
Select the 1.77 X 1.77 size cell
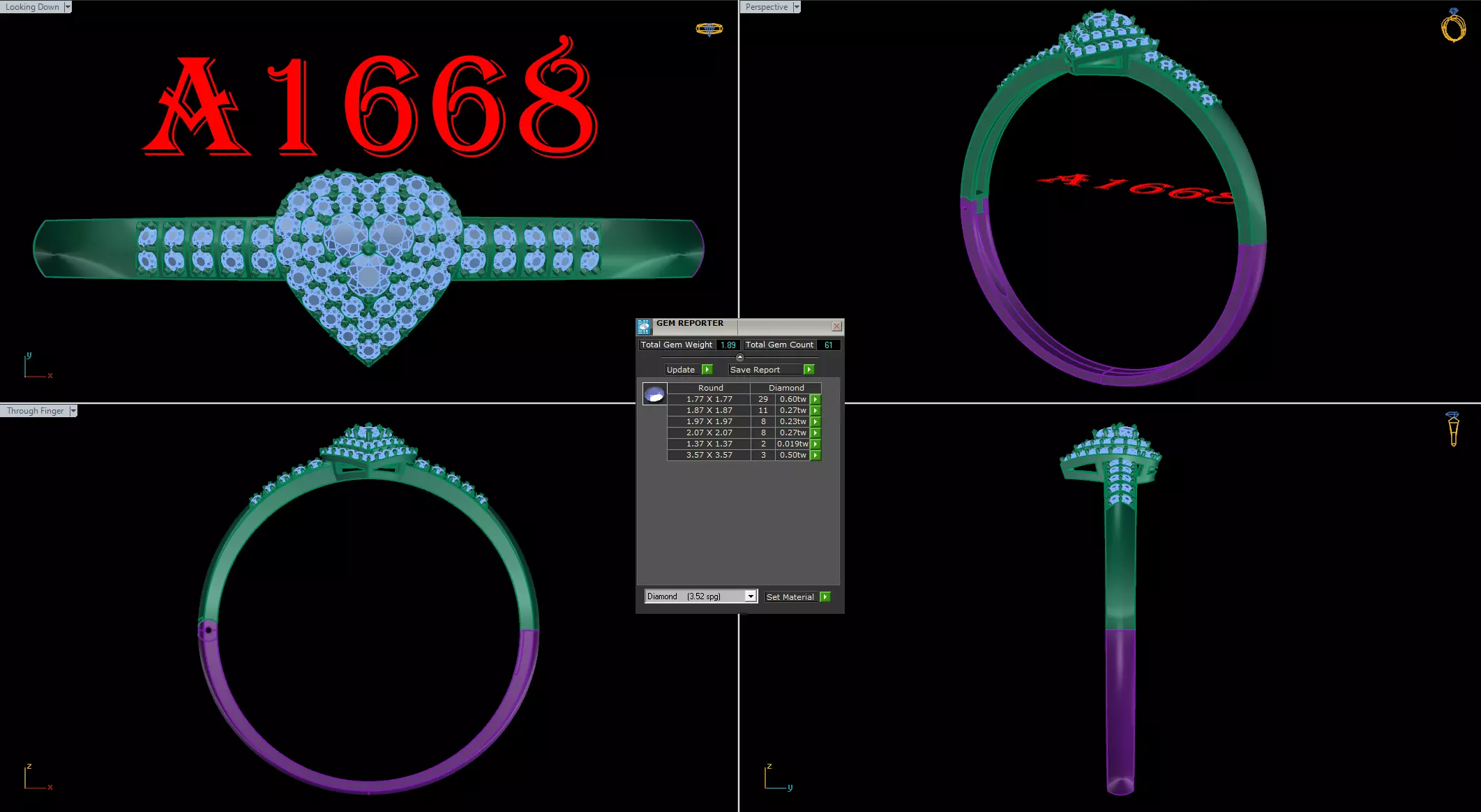coord(709,399)
